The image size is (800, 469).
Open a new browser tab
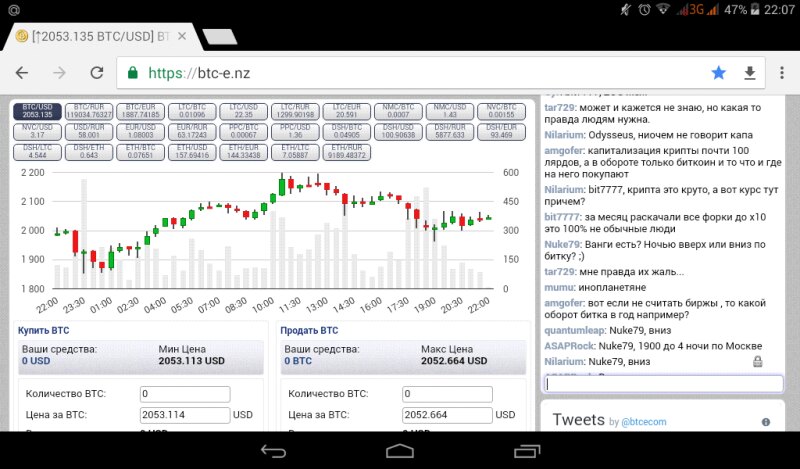point(218,37)
